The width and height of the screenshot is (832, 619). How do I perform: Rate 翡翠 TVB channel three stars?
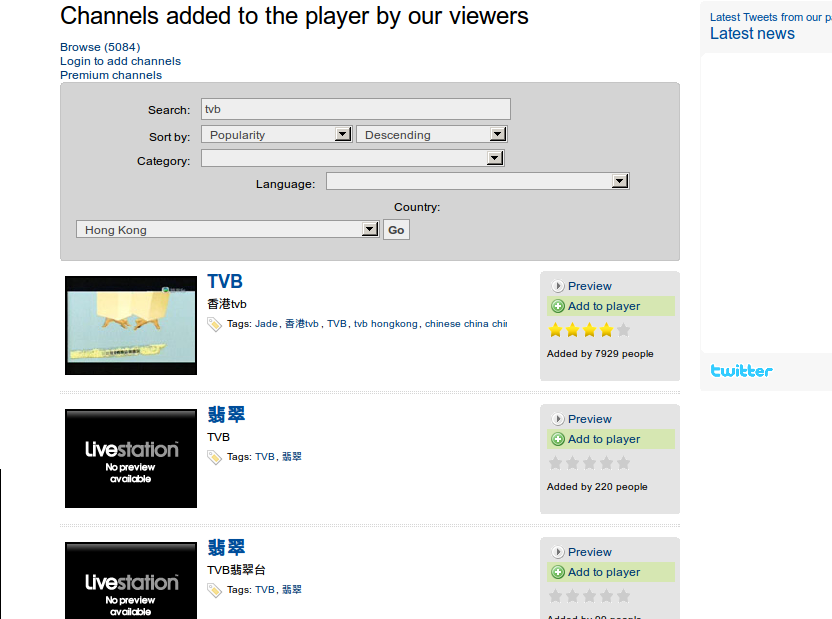(590, 464)
